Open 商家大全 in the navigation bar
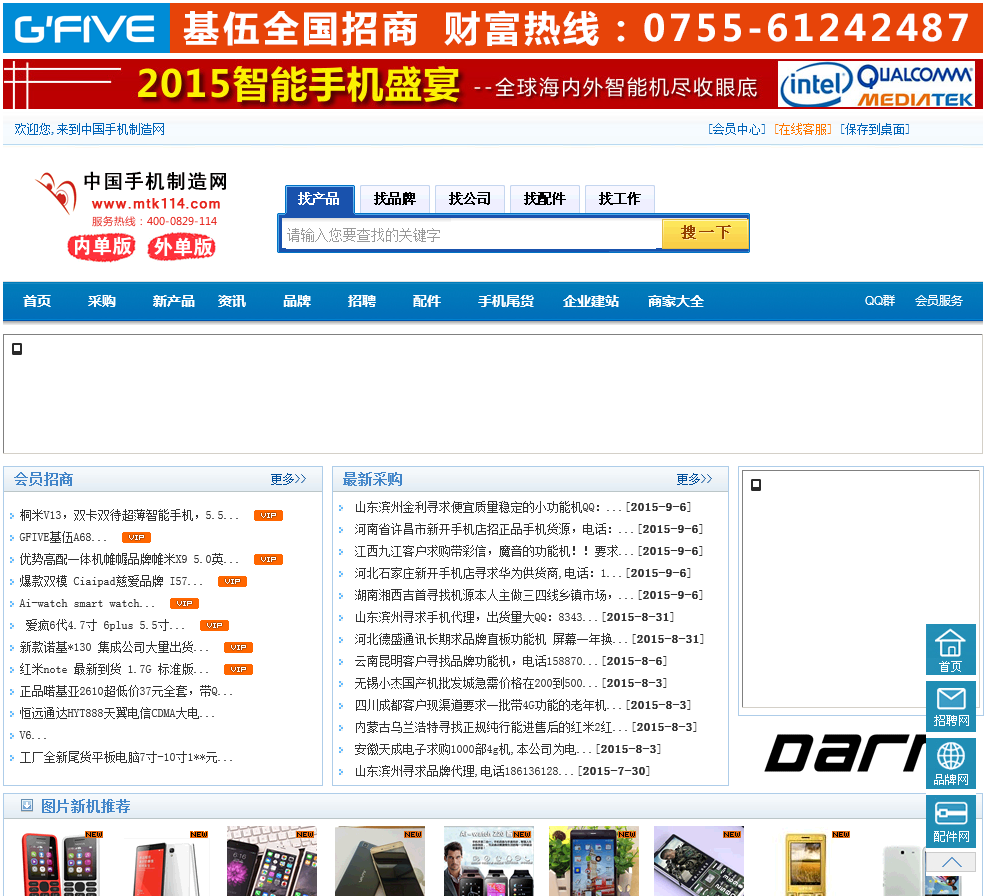This screenshot has height=896, width=986. (676, 301)
